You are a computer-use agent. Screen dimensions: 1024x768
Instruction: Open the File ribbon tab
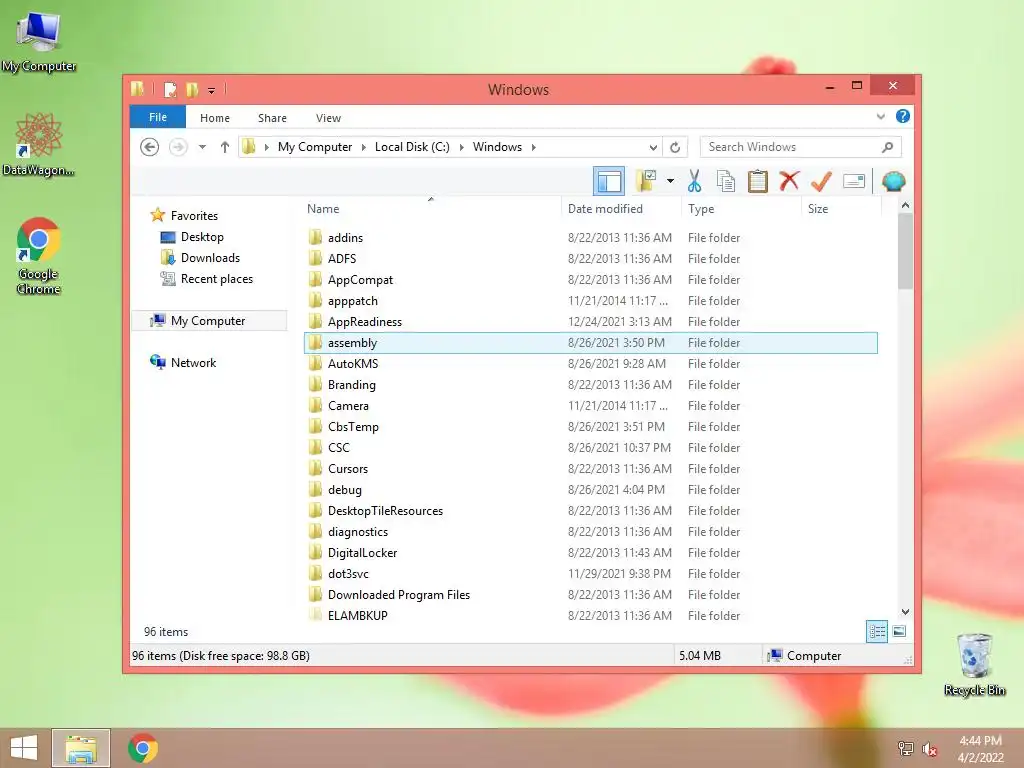tap(158, 117)
